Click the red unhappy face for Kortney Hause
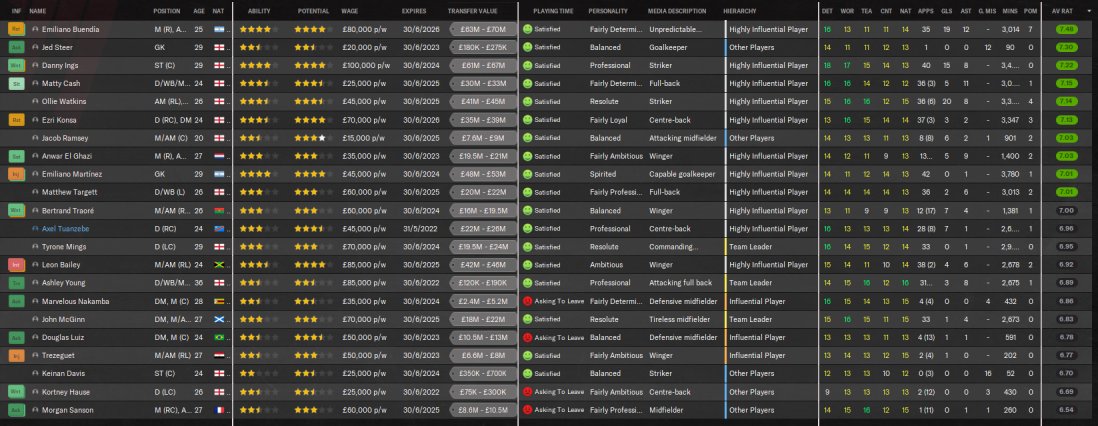 (x=527, y=392)
